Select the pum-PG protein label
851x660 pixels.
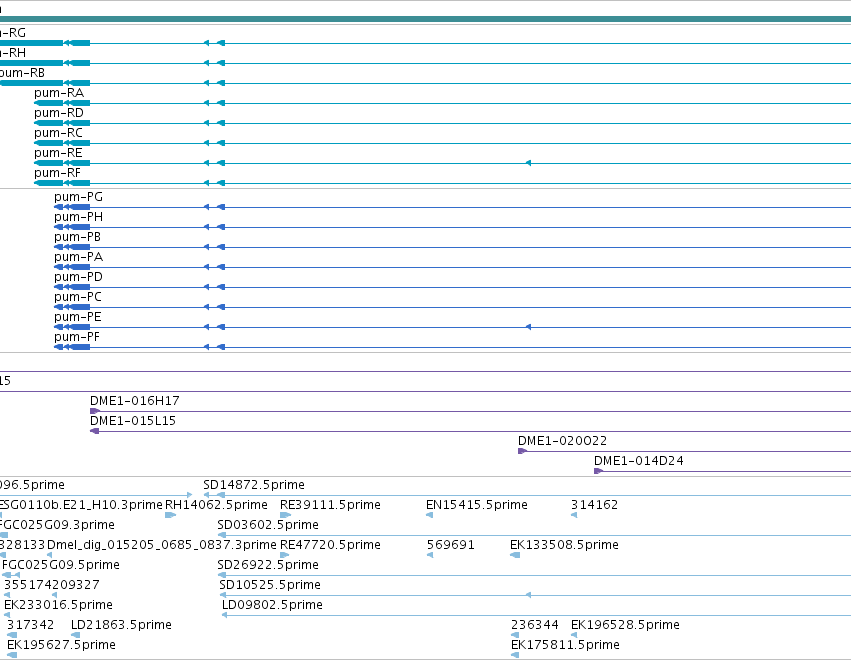tap(79, 197)
